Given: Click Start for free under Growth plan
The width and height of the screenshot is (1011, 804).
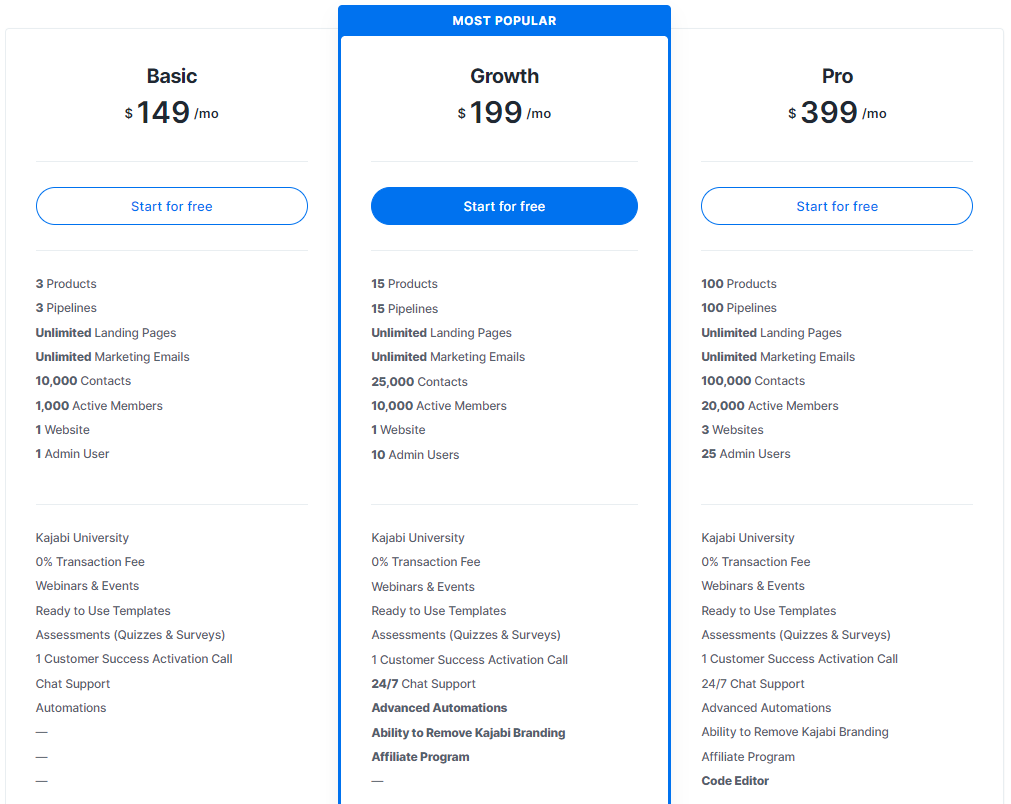Looking at the screenshot, I should click(x=504, y=206).
